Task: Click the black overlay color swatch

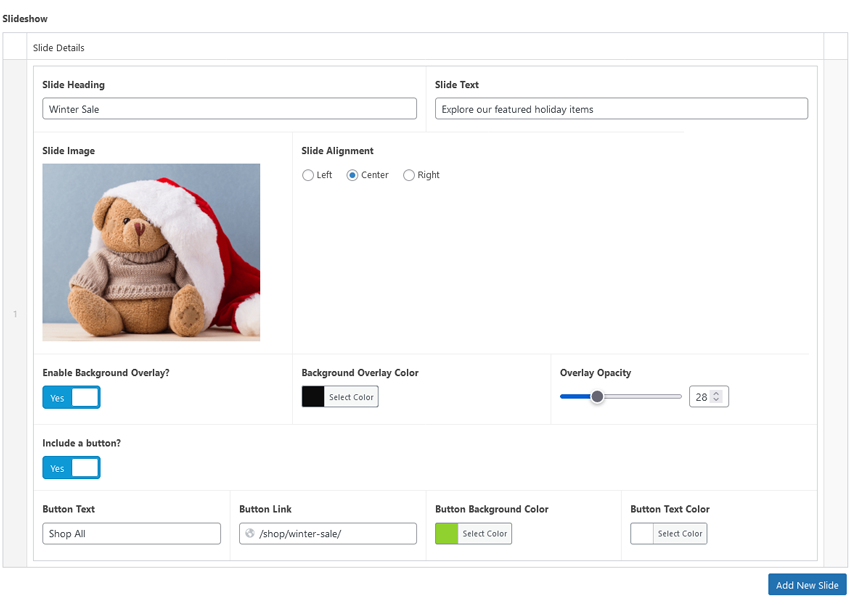Action: (312, 396)
